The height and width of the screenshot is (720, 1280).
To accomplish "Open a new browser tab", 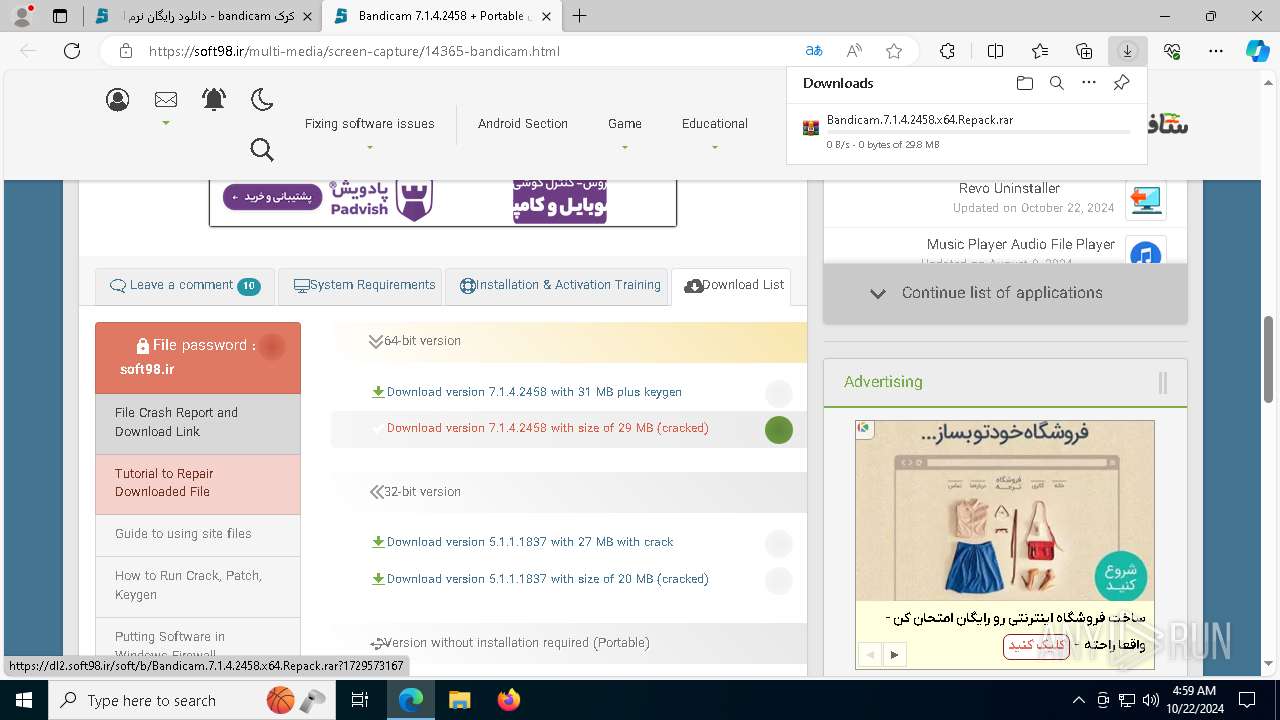I will [579, 16].
